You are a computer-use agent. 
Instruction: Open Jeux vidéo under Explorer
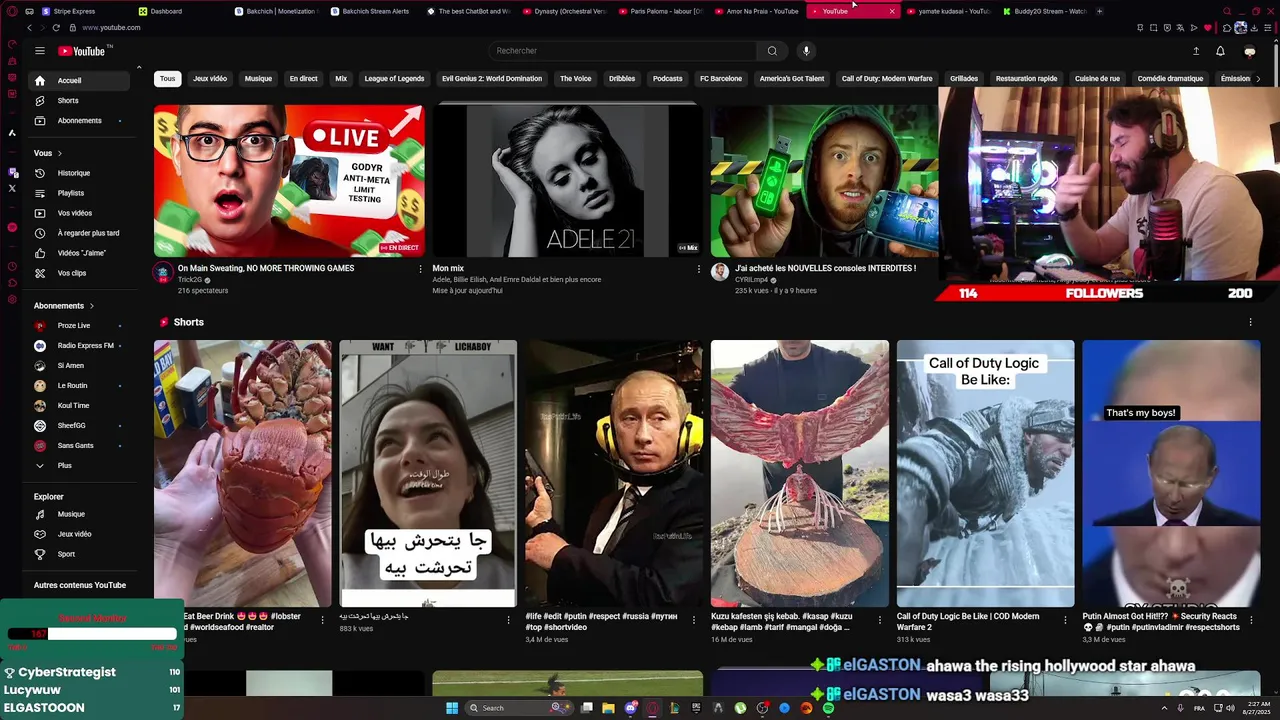(78, 534)
